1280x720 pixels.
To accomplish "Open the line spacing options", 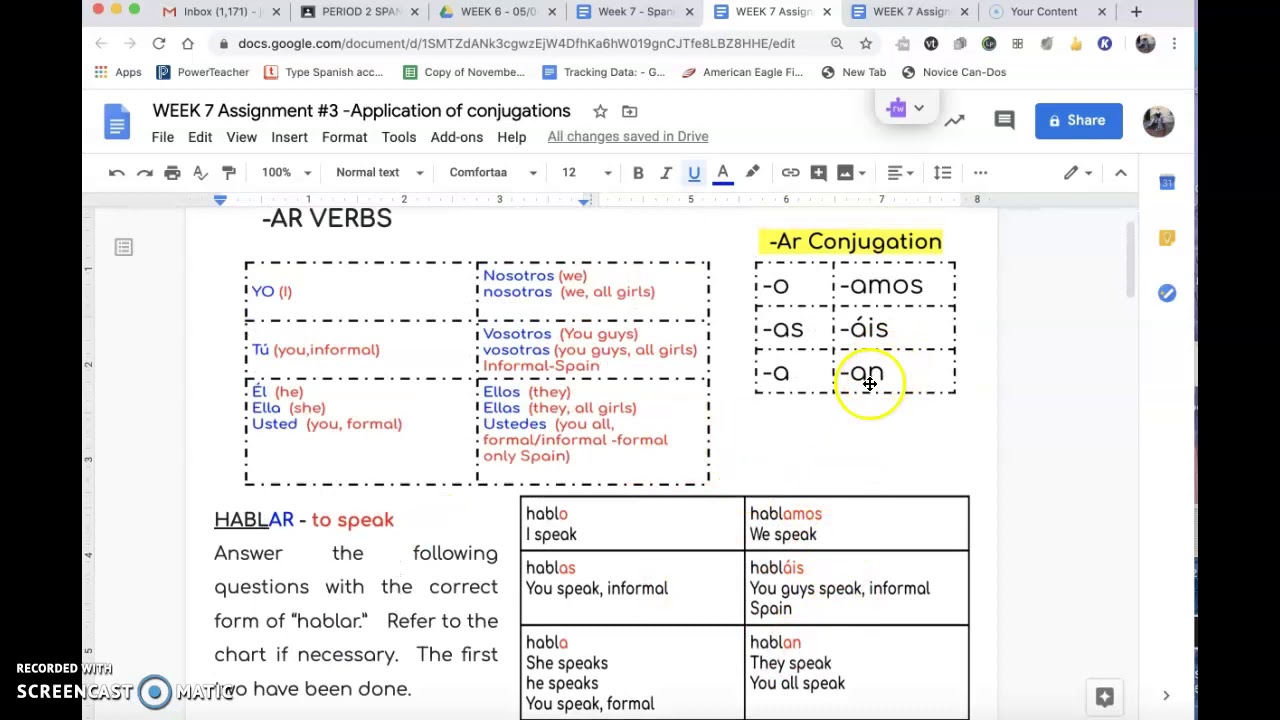I will tap(942, 173).
